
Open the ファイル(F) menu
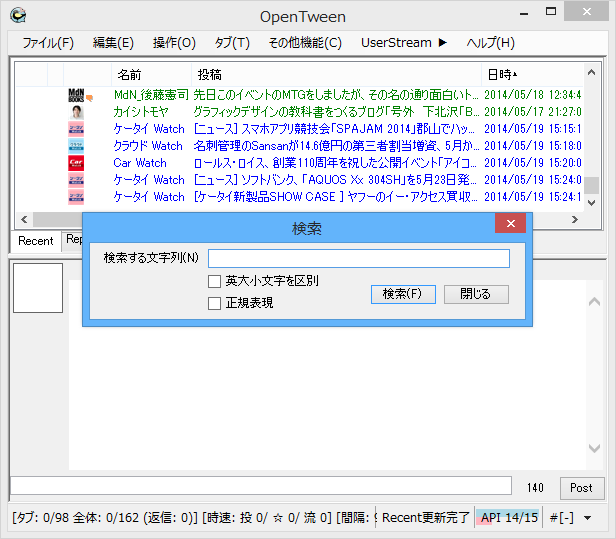pos(48,42)
